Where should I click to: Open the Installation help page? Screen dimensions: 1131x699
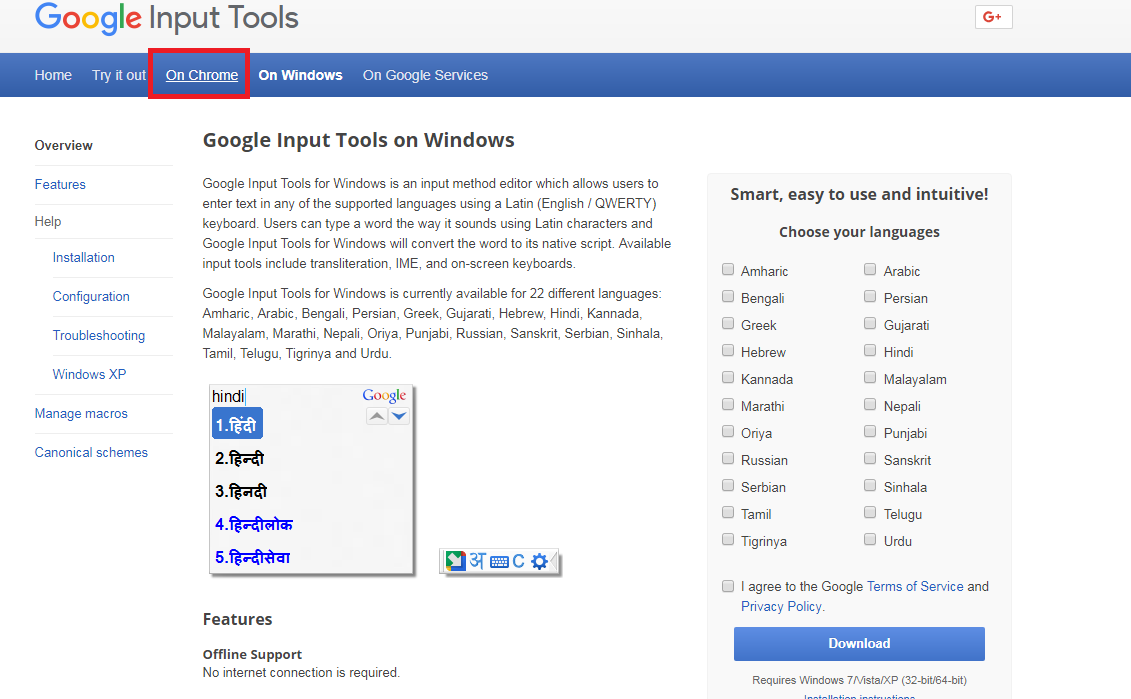pyautogui.click(x=84, y=258)
